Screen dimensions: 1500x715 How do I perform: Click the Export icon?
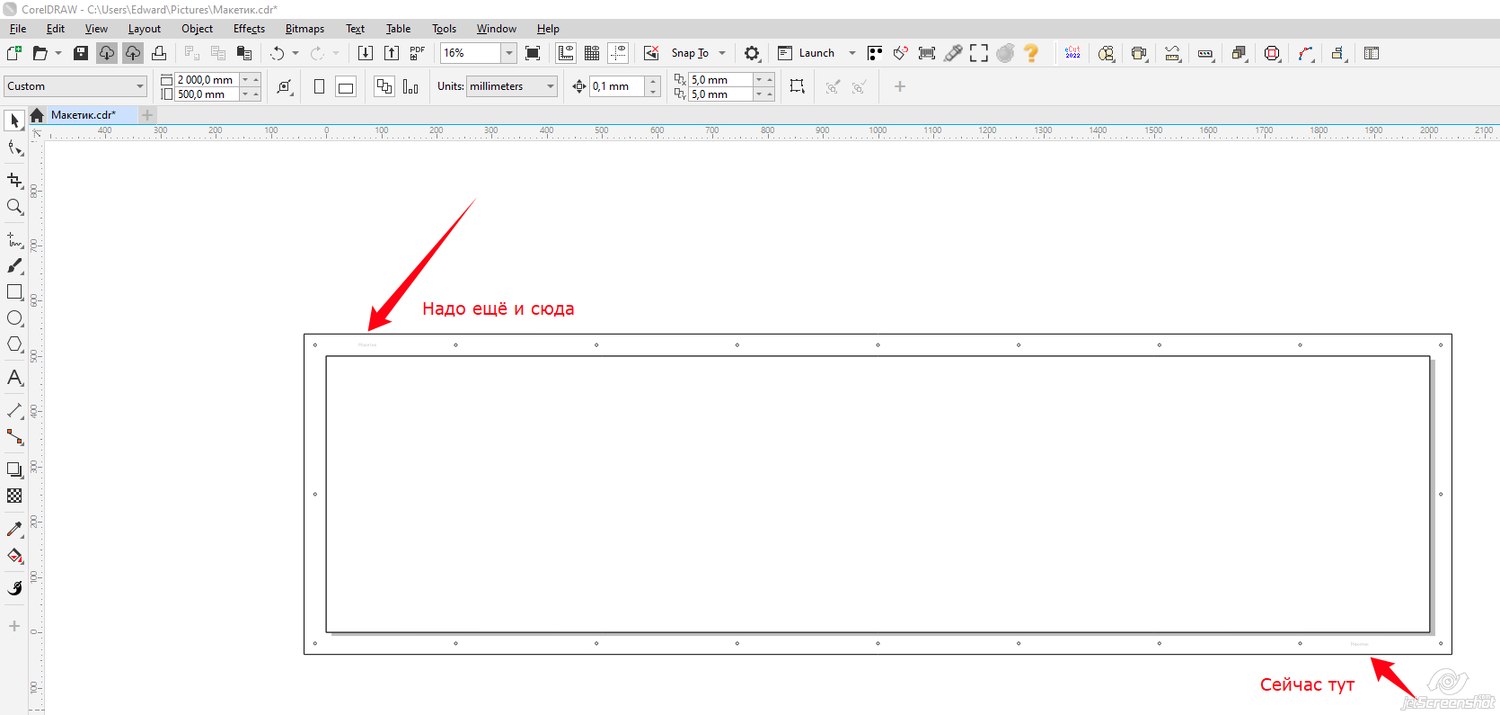(392, 53)
